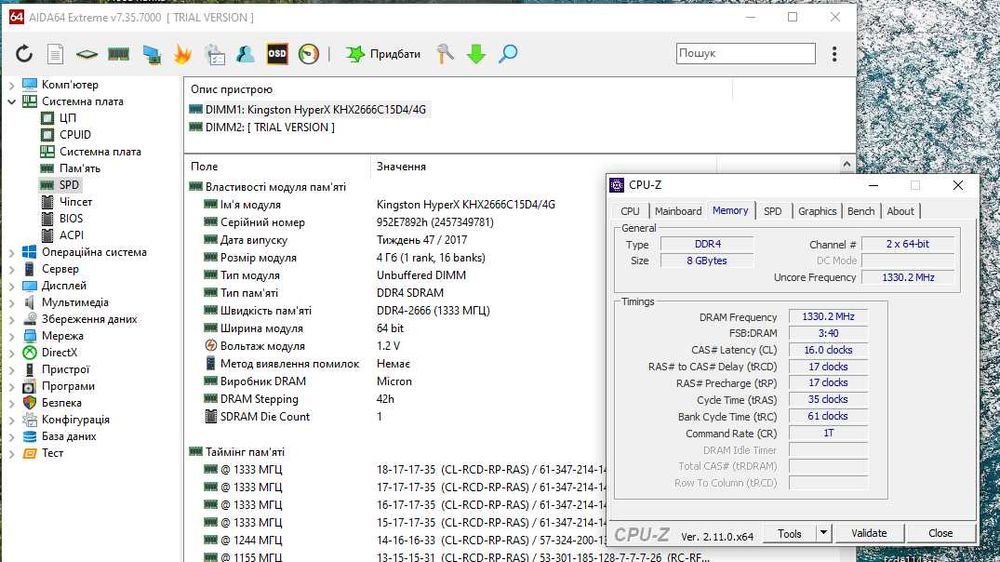Select CPUID in the tree
The height and width of the screenshot is (562, 1000).
tap(75, 135)
